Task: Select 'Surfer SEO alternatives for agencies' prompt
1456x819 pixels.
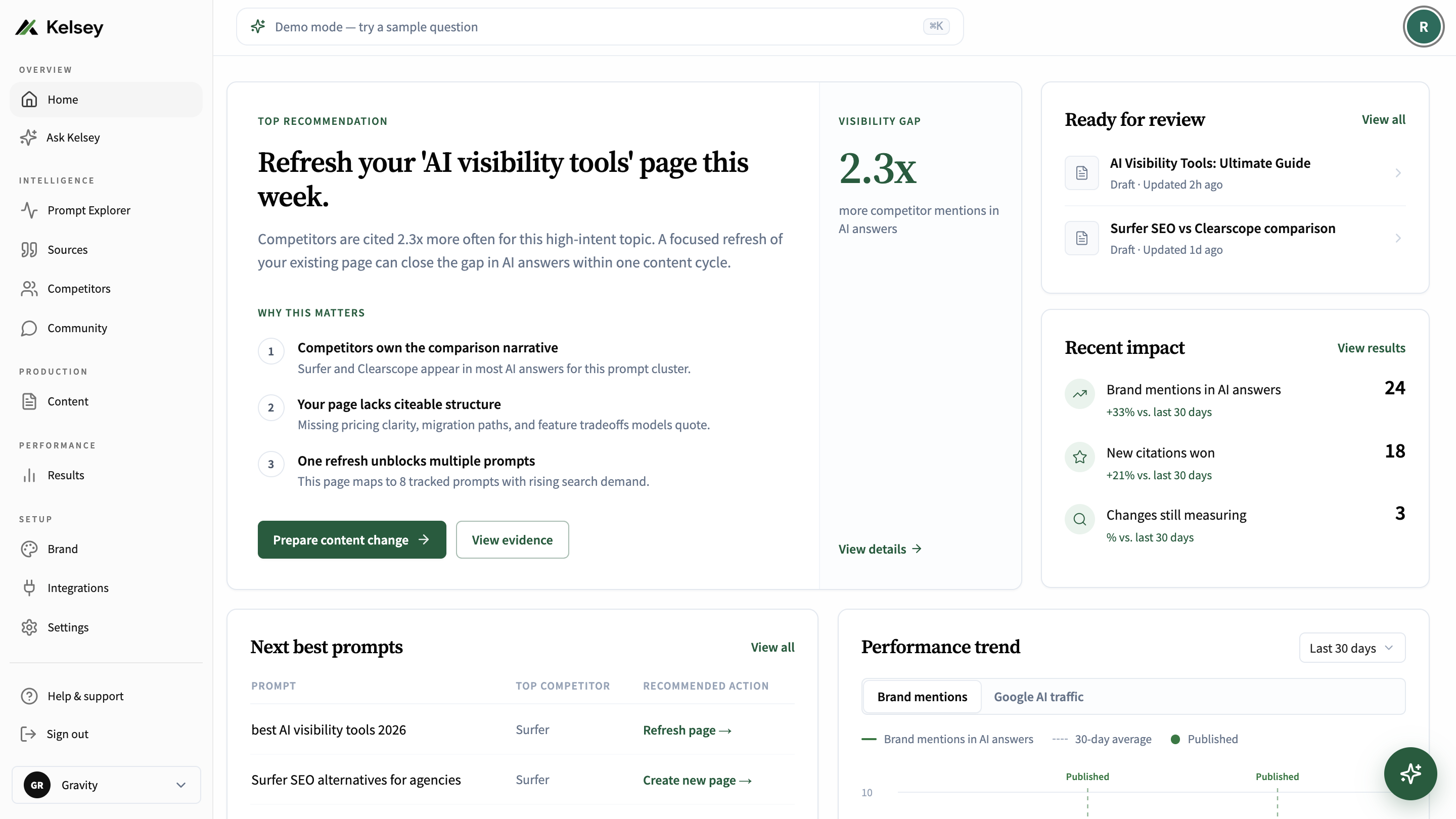Action: point(356,780)
